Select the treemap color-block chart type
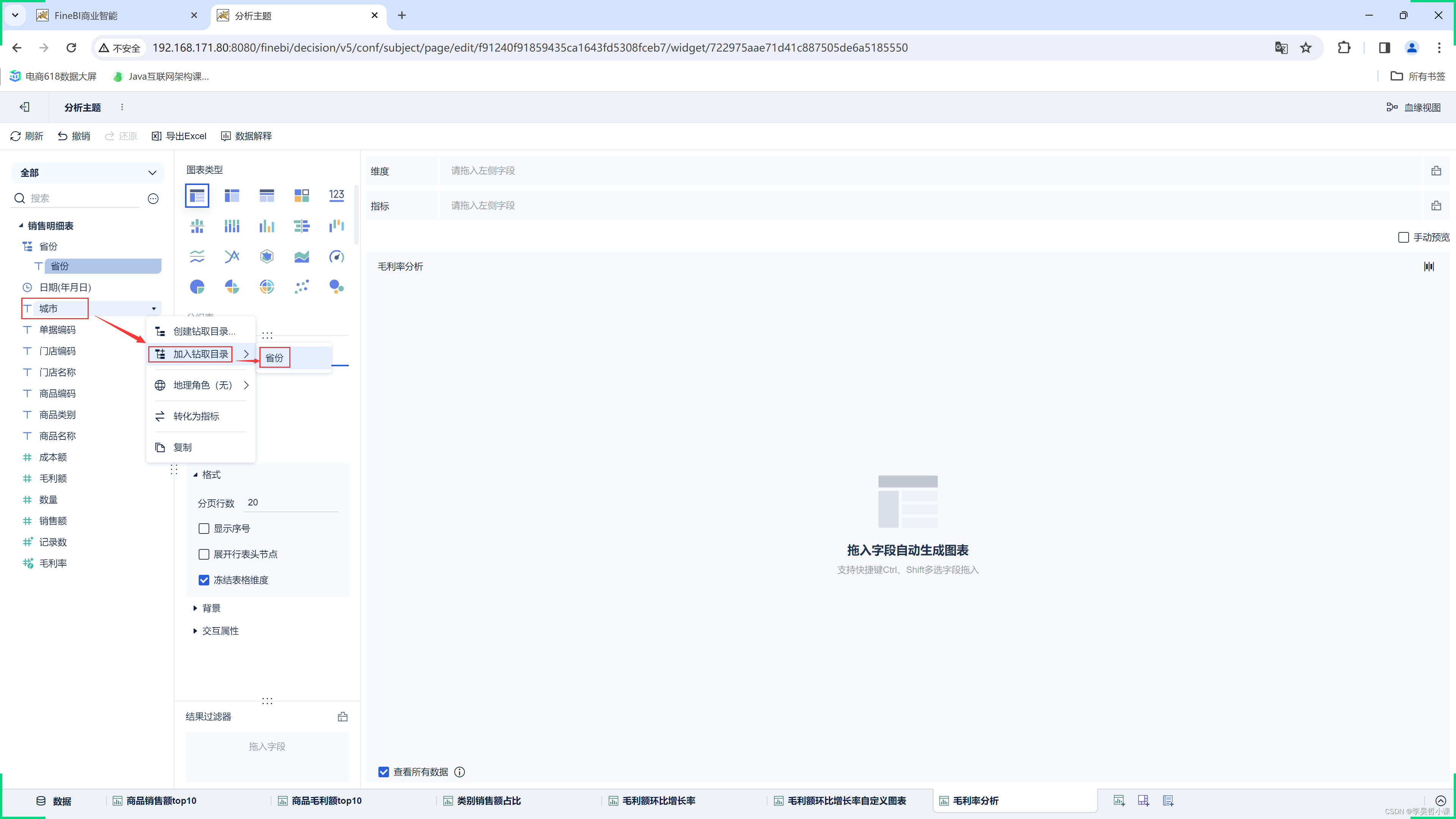 [302, 196]
